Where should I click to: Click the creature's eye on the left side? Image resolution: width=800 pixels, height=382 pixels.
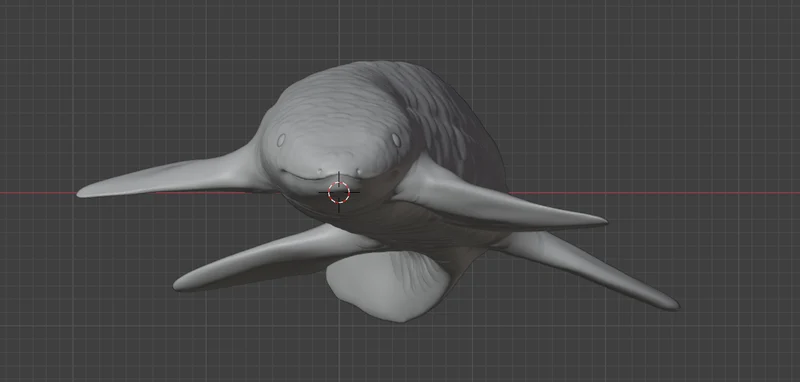click(x=281, y=140)
